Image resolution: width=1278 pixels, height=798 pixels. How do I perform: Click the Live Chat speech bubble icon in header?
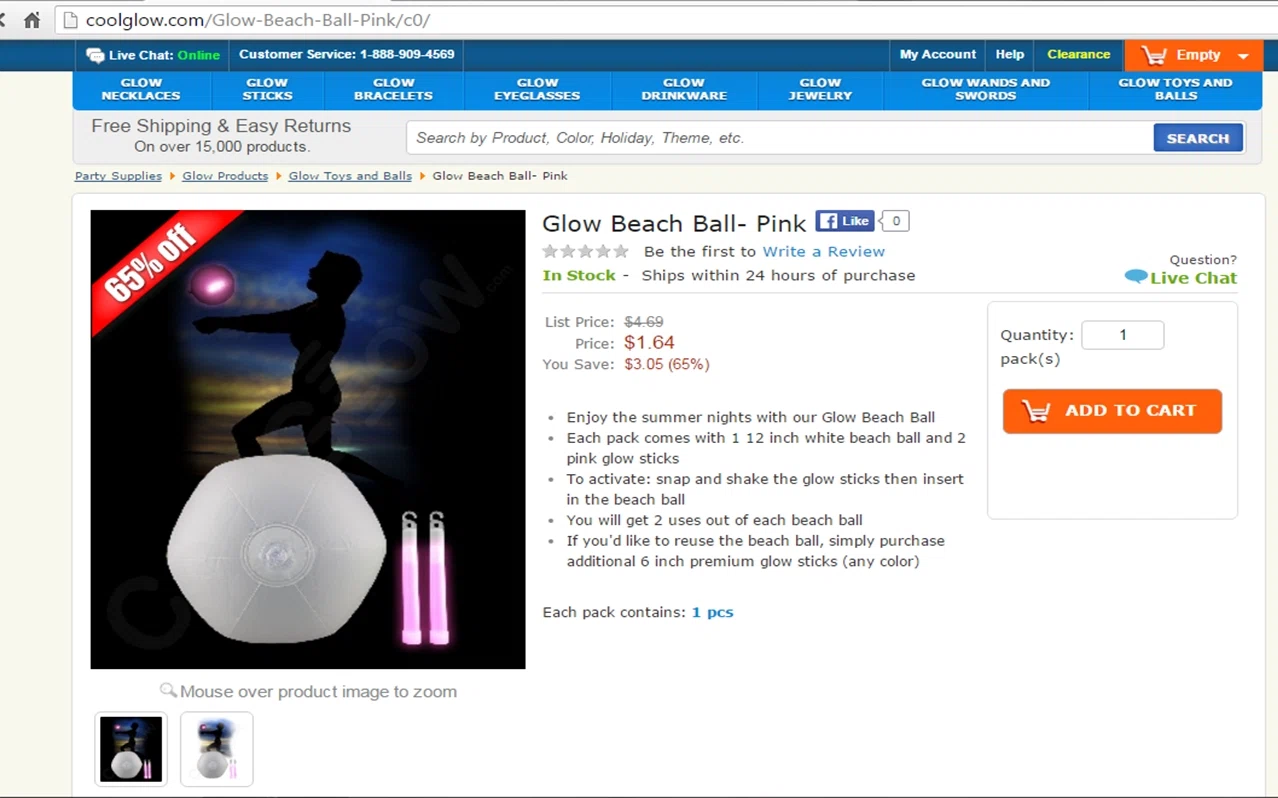tap(95, 55)
